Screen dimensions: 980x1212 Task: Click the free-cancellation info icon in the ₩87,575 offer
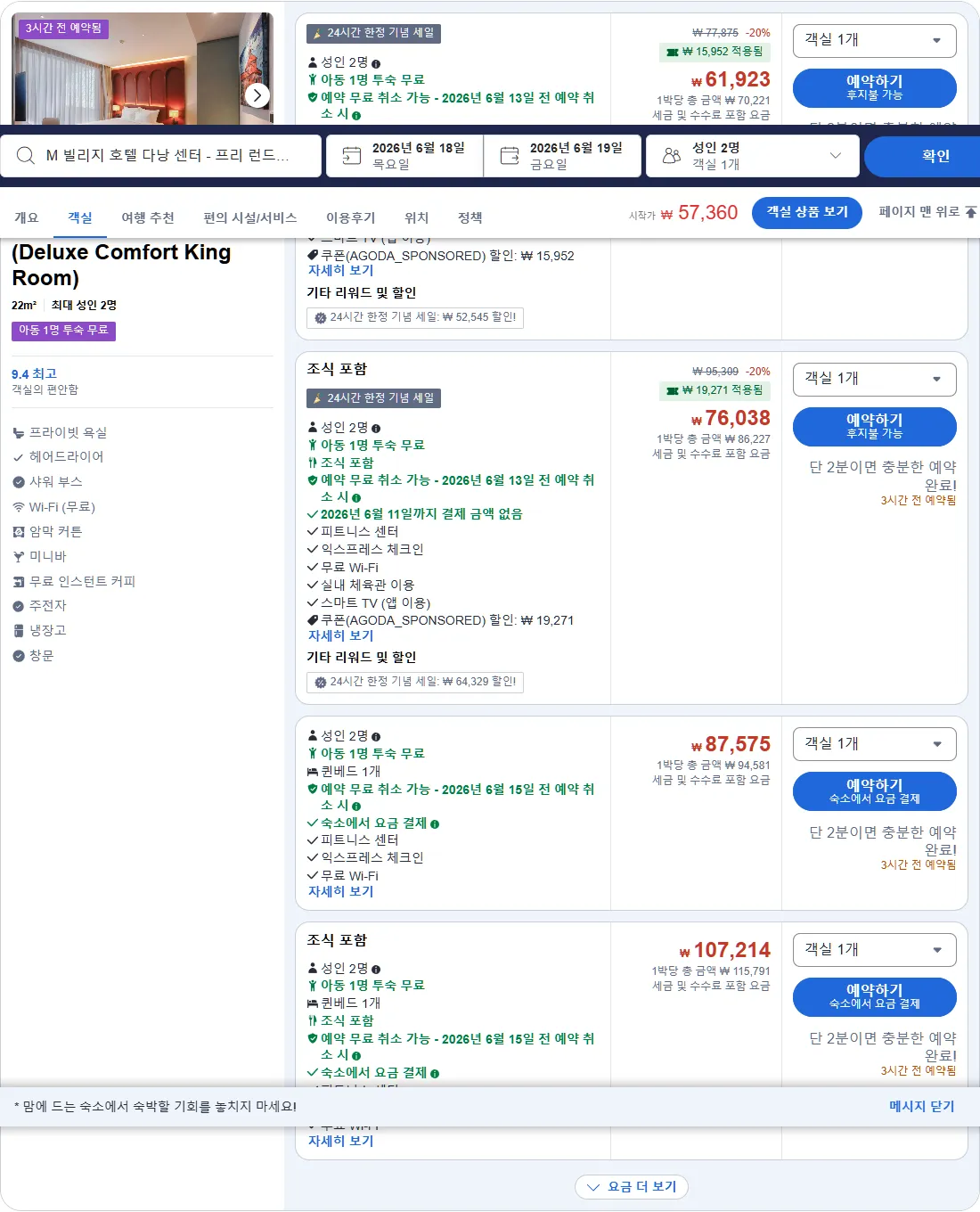tap(356, 807)
